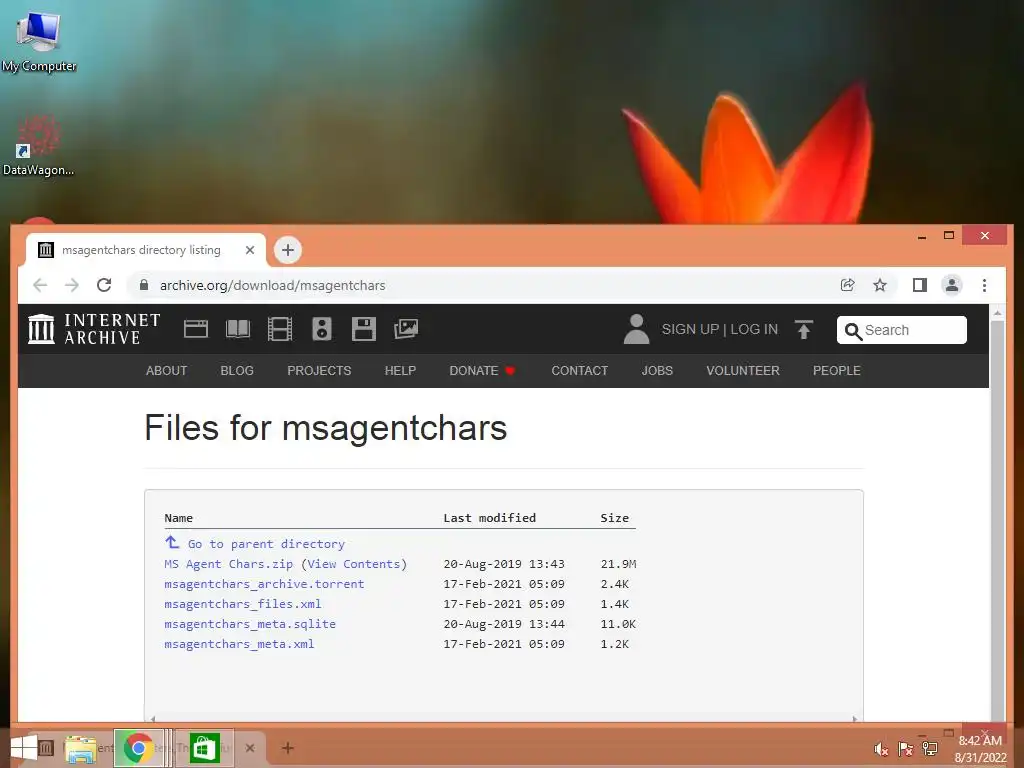1024x768 pixels.
Task: Open the Store taskbar icon
Action: 204,748
